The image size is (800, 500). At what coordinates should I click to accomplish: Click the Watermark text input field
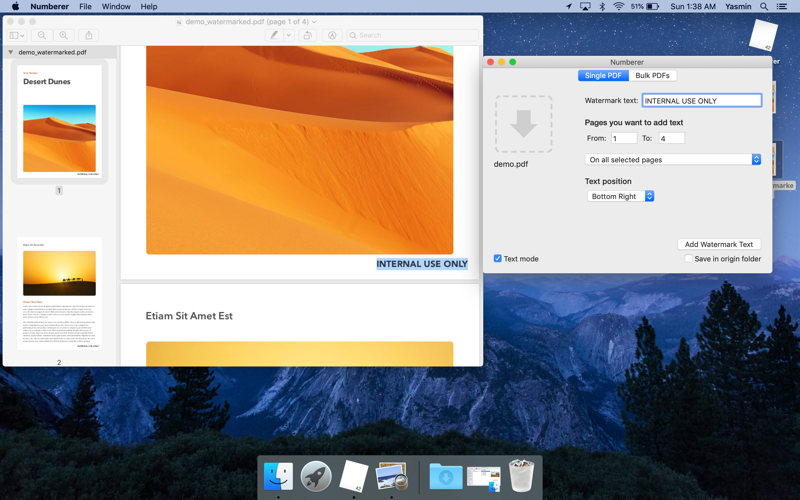click(x=701, y=101)
